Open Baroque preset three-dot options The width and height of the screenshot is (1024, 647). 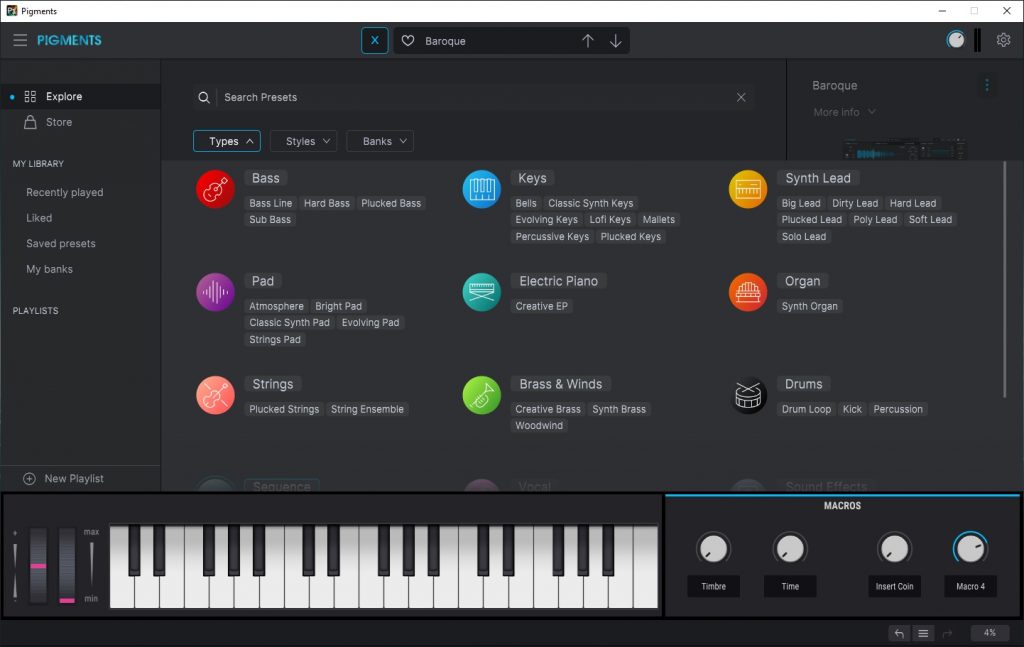(x=987, y=85)
